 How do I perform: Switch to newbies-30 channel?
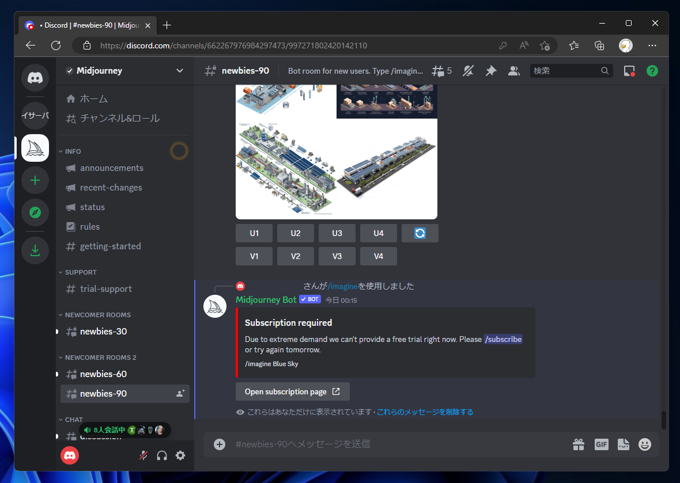click(x=125, y=332)
